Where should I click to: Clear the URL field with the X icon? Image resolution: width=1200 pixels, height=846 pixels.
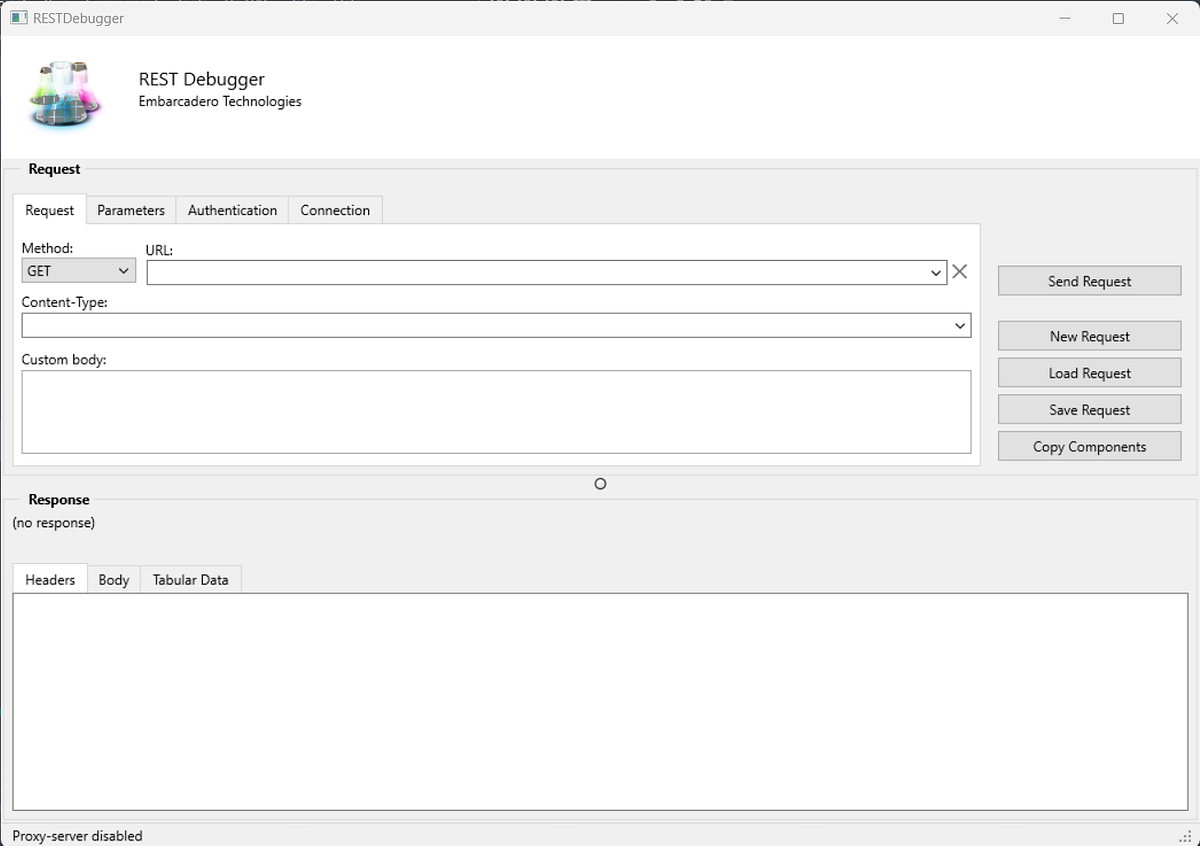click(x=959, y=270)
